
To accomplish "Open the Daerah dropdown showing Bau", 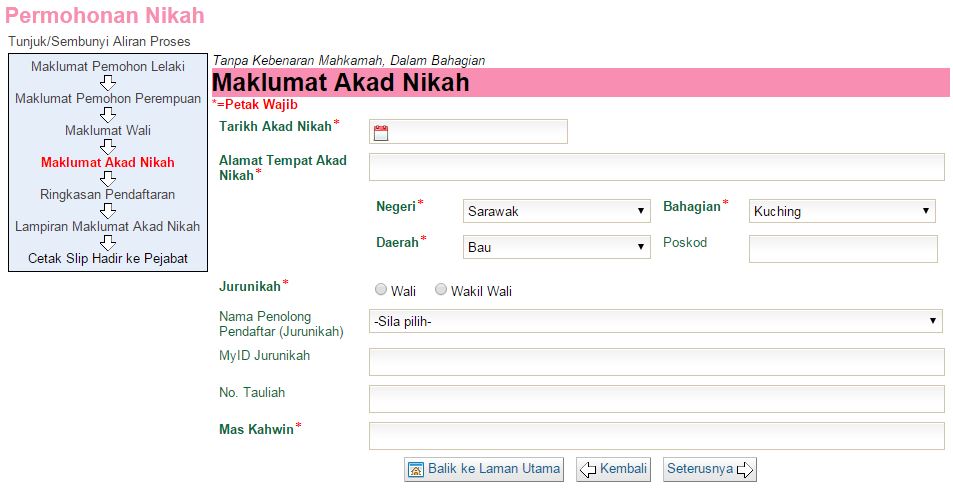I will tap(557, 247).
